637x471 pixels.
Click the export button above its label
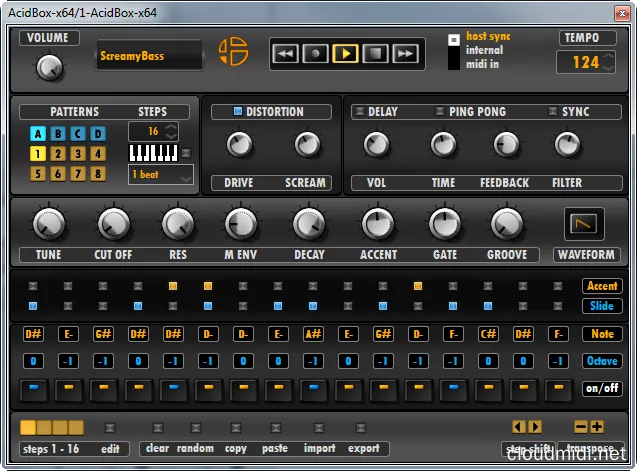(x=363, y=428)
